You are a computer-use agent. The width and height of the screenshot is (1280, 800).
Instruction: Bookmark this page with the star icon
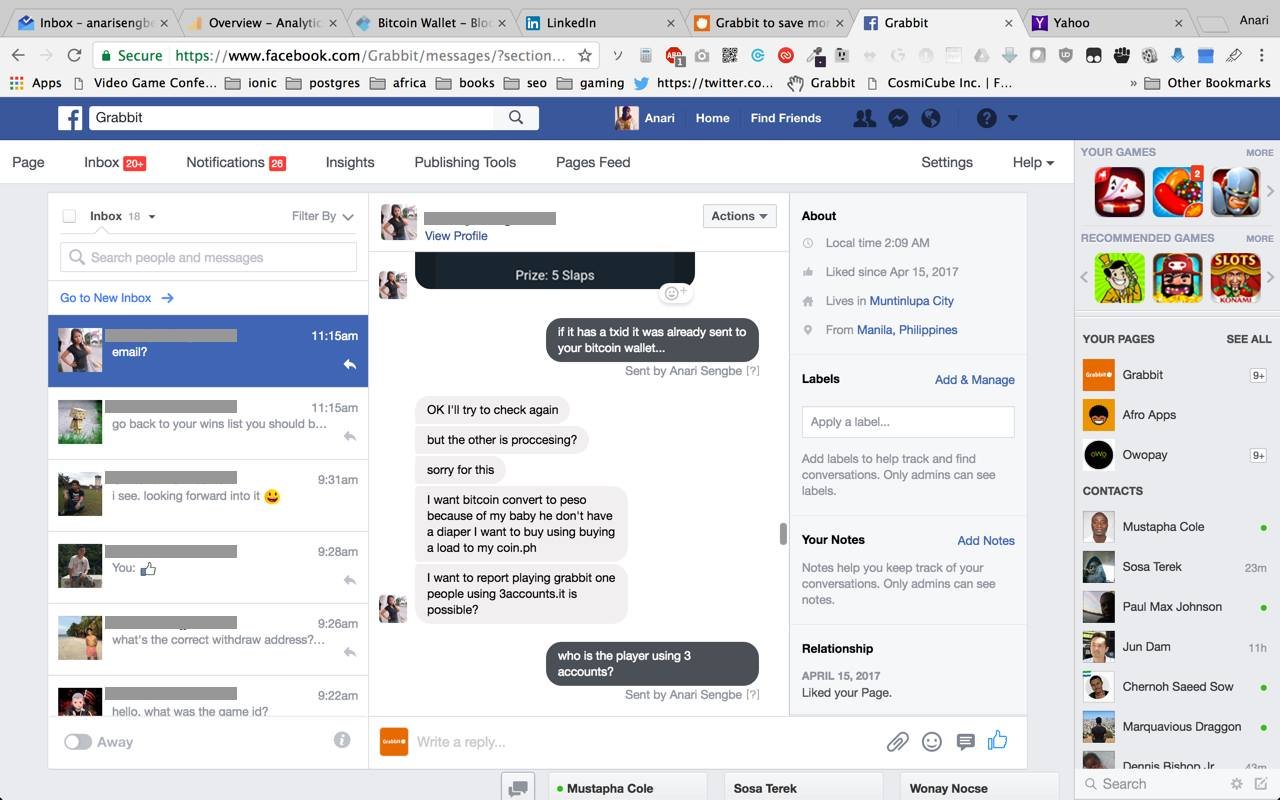coord(585,56)
